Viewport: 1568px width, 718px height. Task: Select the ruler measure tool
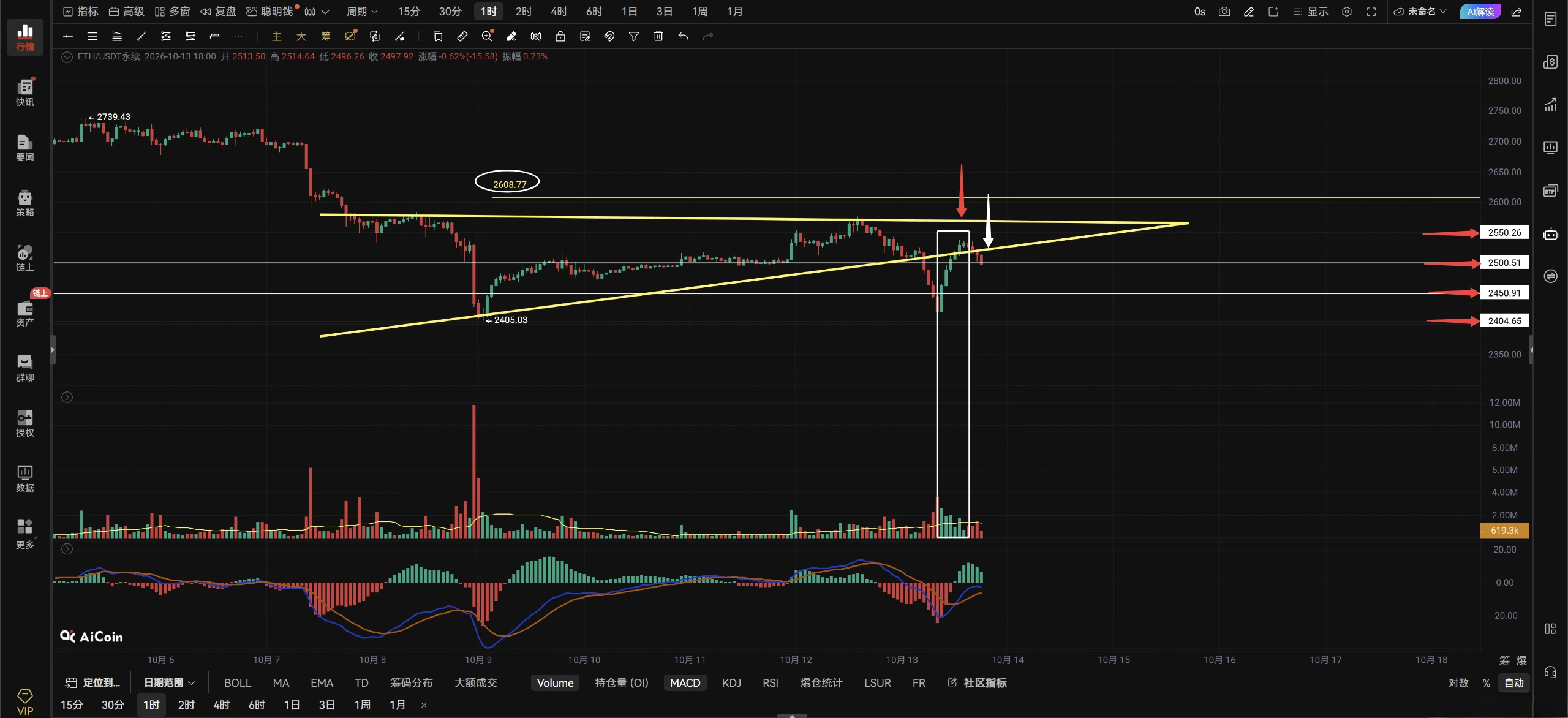coord(462,36)
